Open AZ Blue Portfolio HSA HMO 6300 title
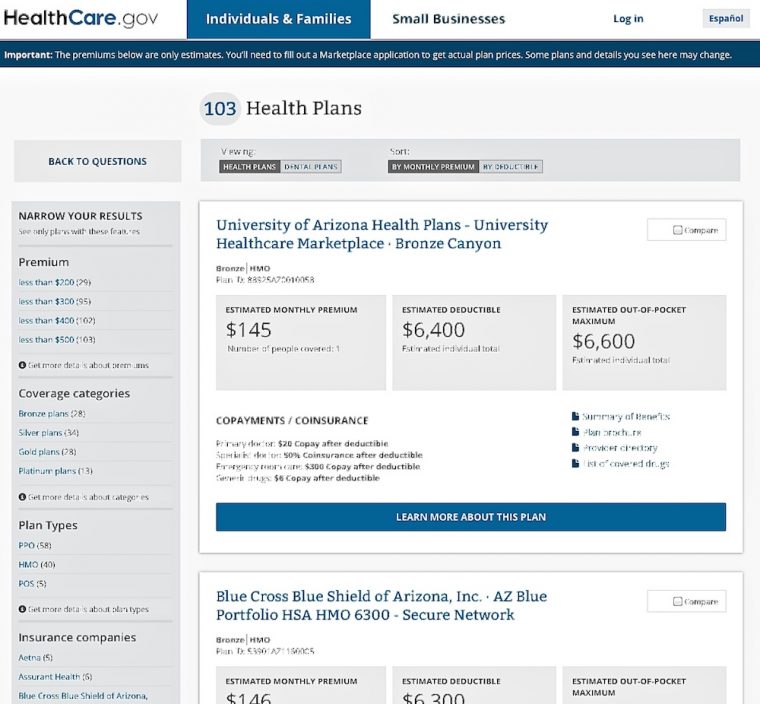The height and width of the screenshot is (704, 760). click(381, 606)
